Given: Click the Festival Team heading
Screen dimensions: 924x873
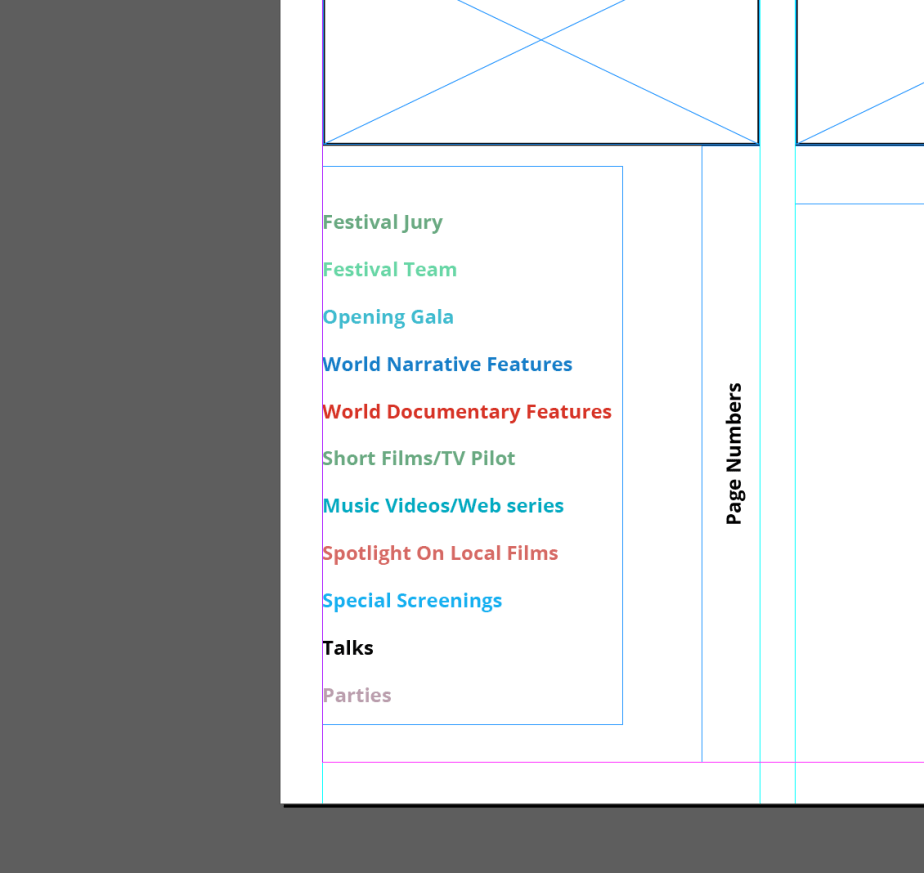Looking at the screenshot, I should 389,269.
